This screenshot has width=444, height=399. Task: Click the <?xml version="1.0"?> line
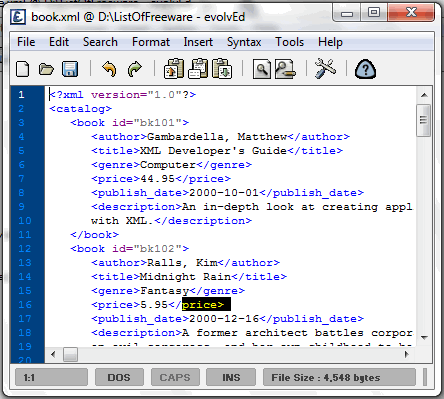tap(123, 95)
